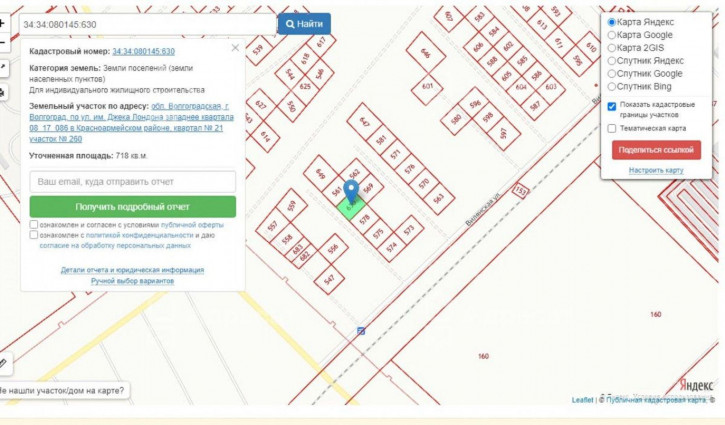
Task: Click Не нашли участок/дом на карте prompt
Action: point(61,391)
